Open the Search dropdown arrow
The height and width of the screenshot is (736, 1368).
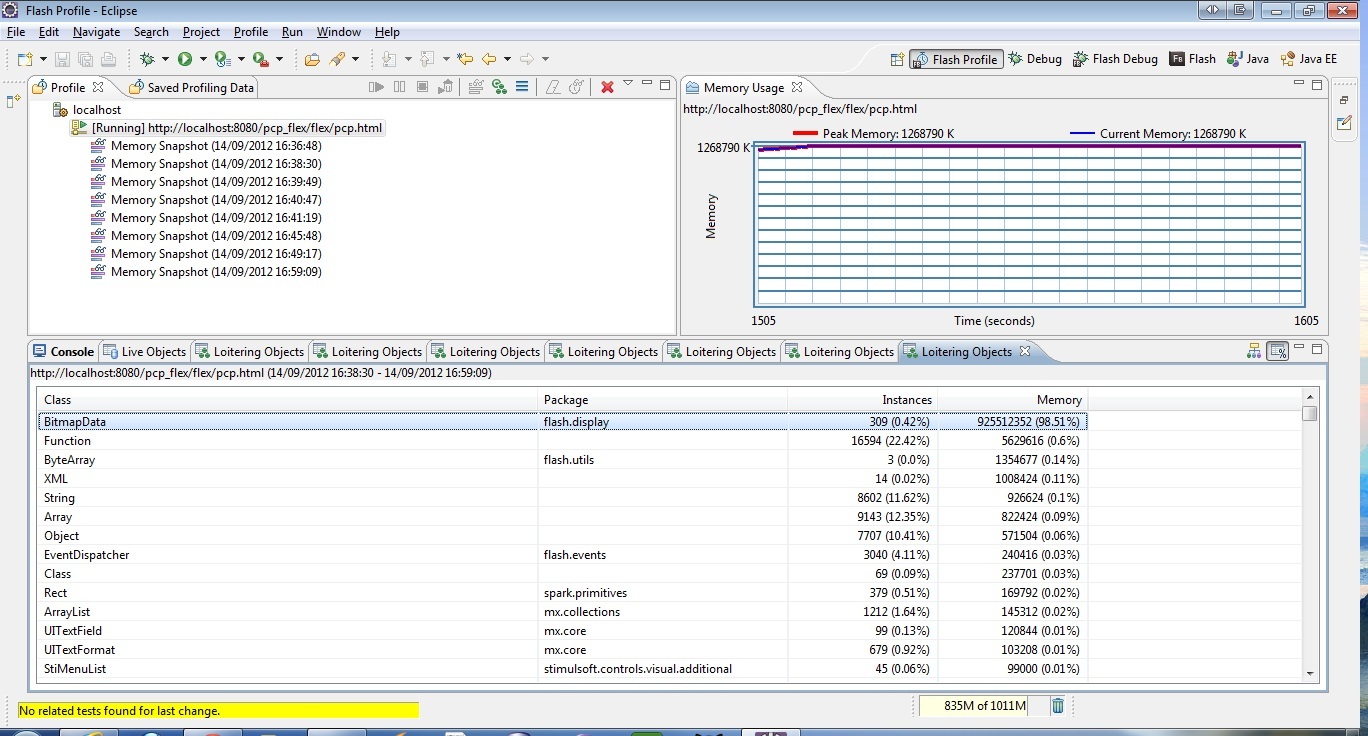356,60
